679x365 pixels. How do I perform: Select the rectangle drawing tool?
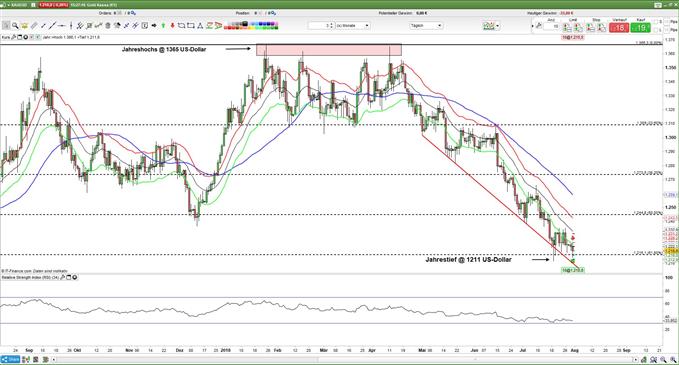191,26
